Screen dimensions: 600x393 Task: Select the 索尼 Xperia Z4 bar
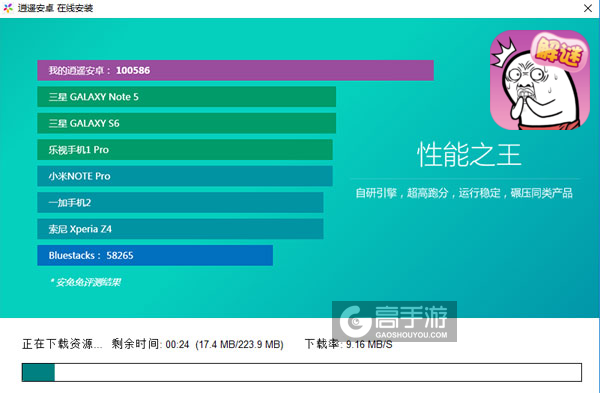click(x=180, y=229)
